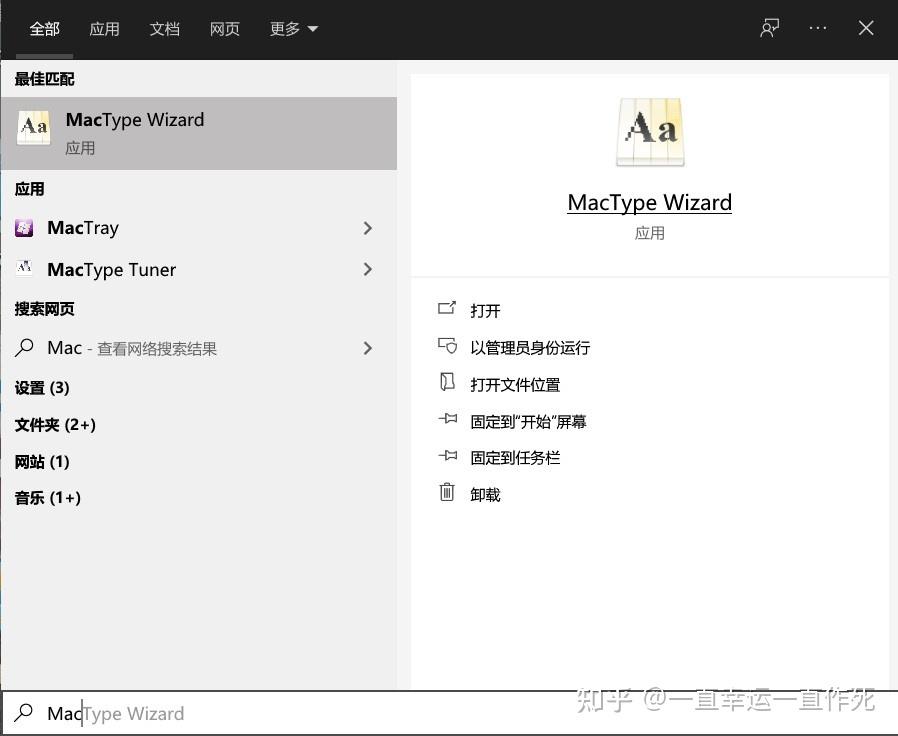Image resolution: width=898 pixels, height=736 pixels.
Task: Click 打开 to launch app
Action: [485, 310]
